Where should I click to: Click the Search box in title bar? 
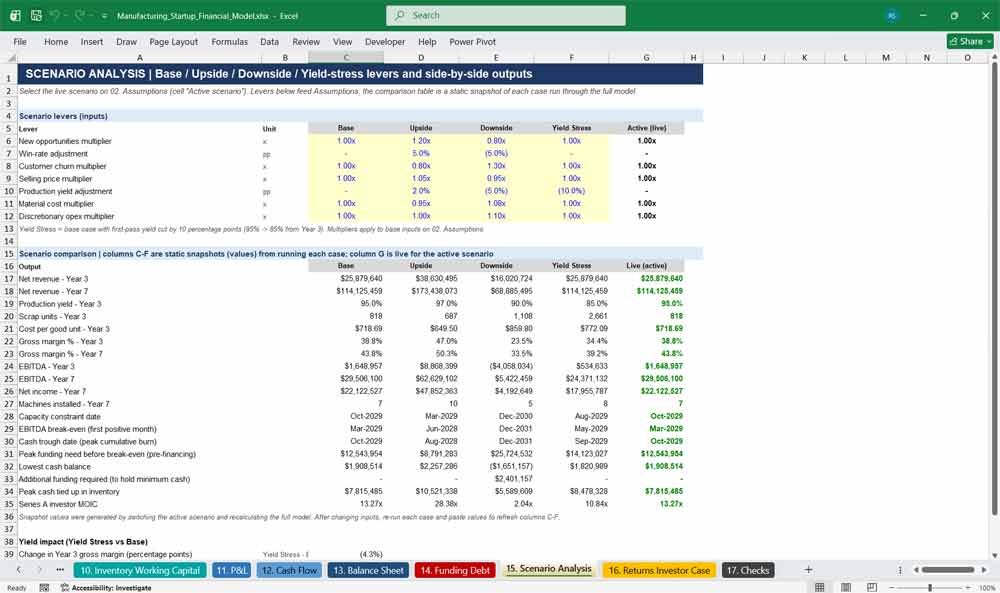[505, 15]
